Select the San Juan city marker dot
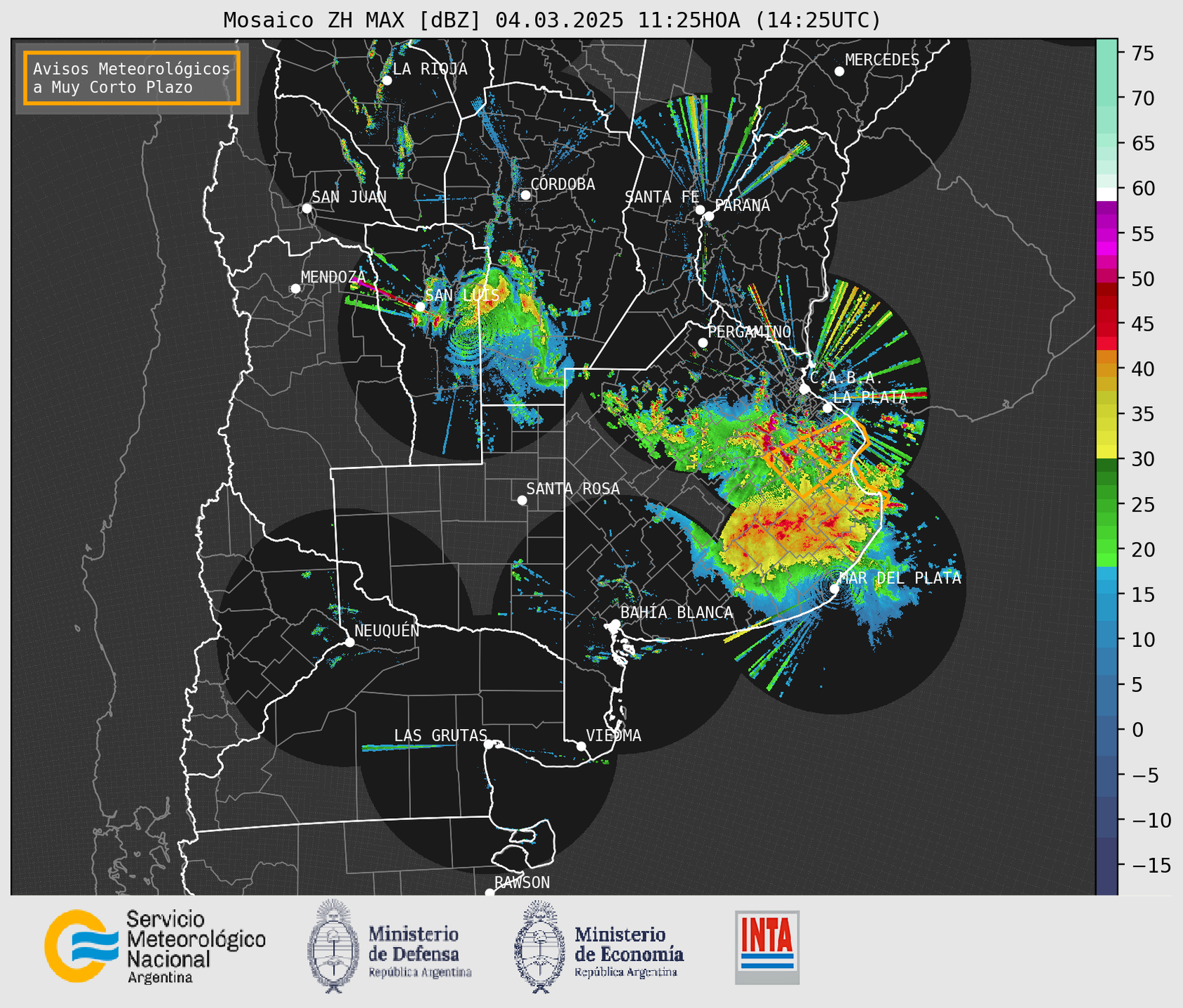The image size is (1183, 1008). tap(306, 208)
